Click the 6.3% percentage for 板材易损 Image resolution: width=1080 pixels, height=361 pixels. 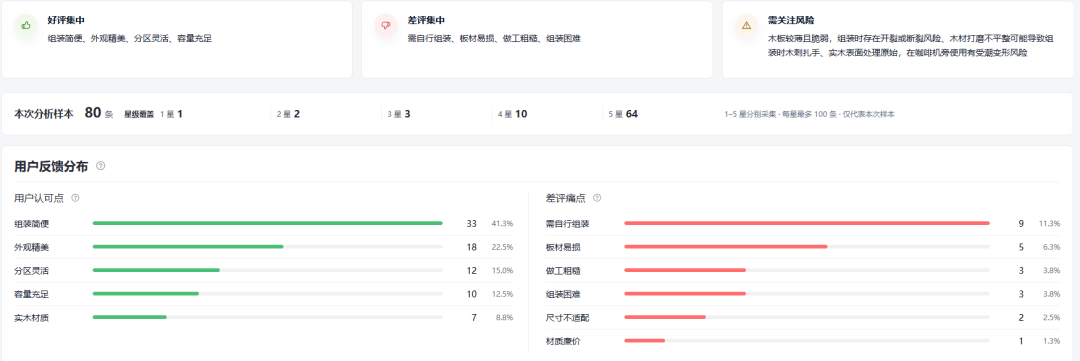(1052, 247)
